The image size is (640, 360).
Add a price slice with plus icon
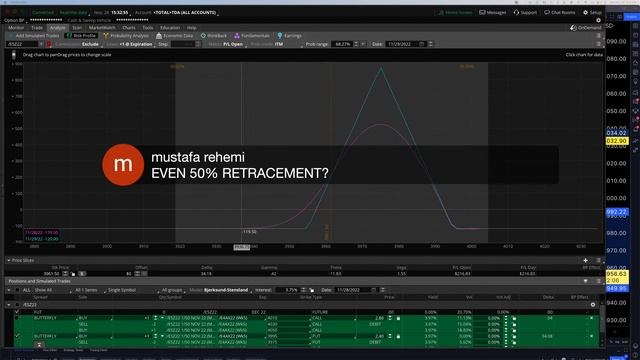[x=585, y=260]
